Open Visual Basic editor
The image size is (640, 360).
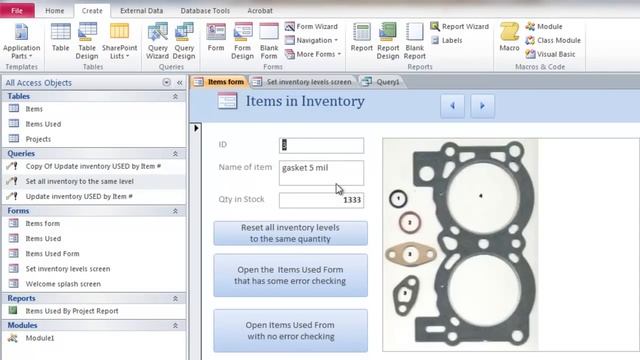click(x=550, y=54)
